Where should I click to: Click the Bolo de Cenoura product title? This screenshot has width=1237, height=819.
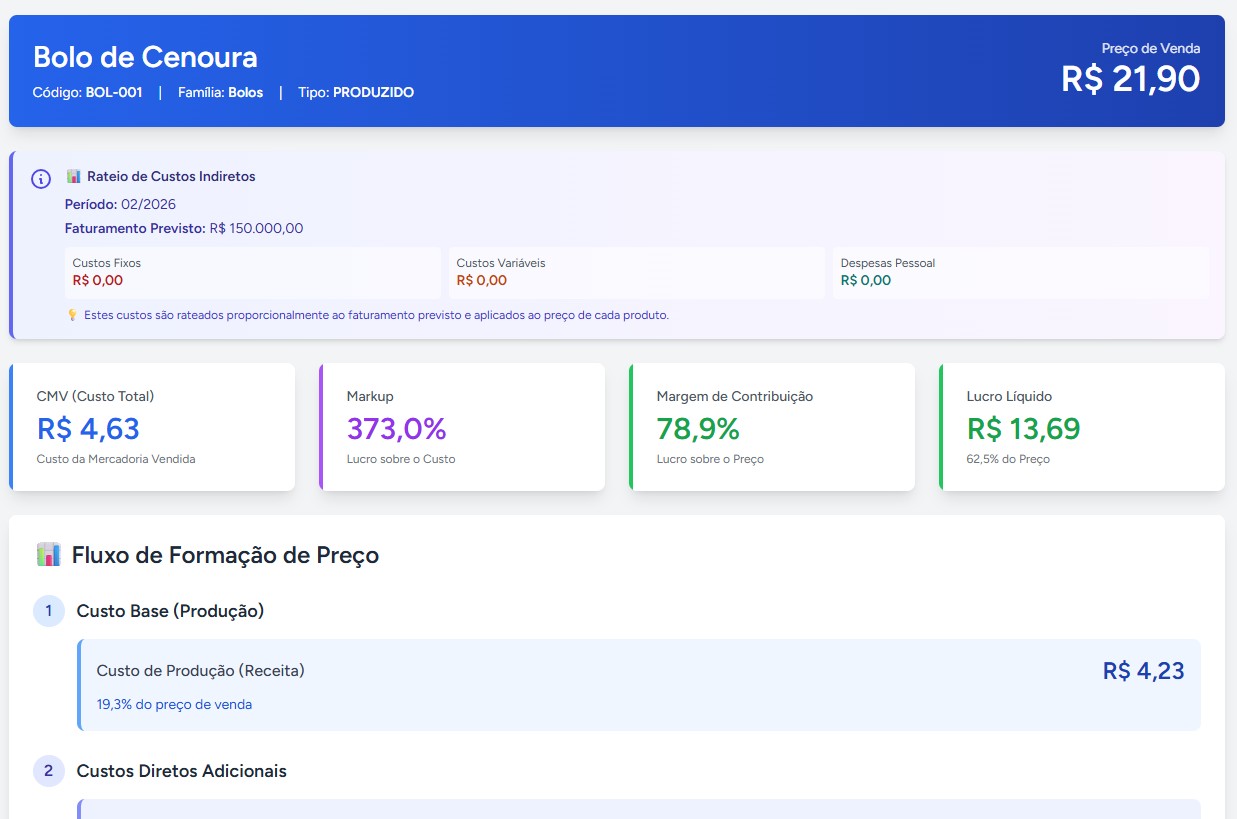(x=145, y=56)
